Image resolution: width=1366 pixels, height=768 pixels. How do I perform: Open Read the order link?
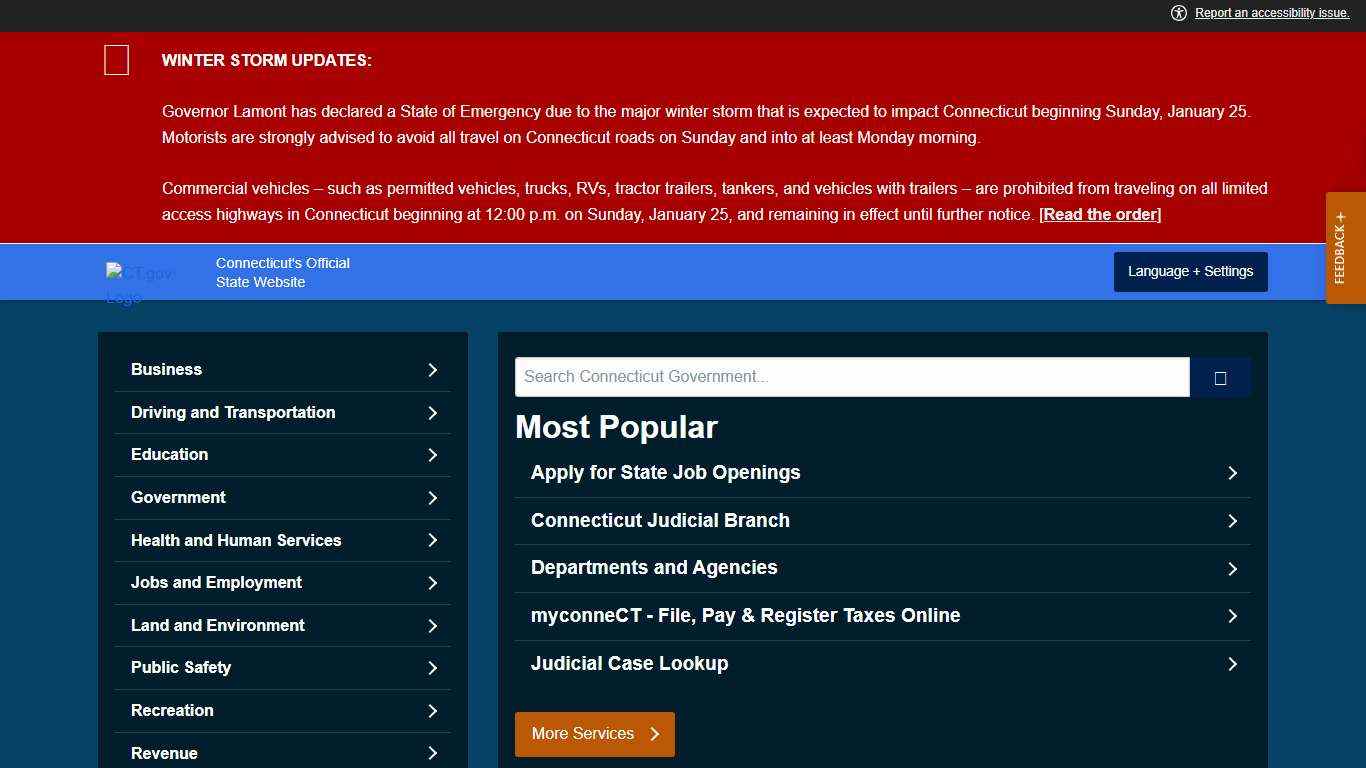(1099, 214)
